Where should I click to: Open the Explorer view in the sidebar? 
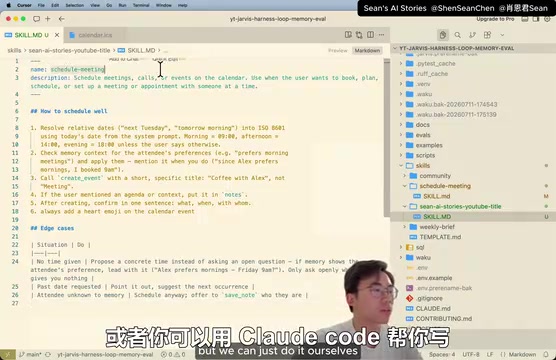click(x=443, y=35)
